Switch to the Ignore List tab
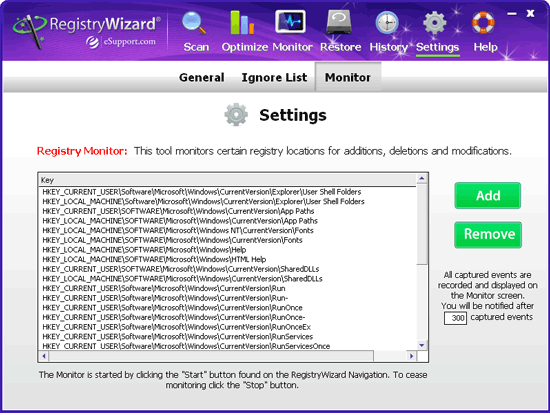This screenshot has height=415, width=550. (x=274, y=78)
